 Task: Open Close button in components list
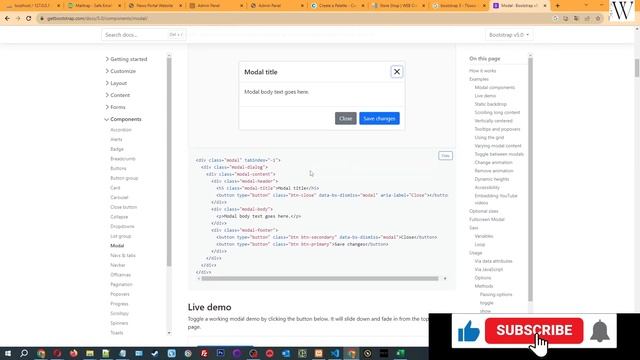pyautogui.click(x=124, y=207)
